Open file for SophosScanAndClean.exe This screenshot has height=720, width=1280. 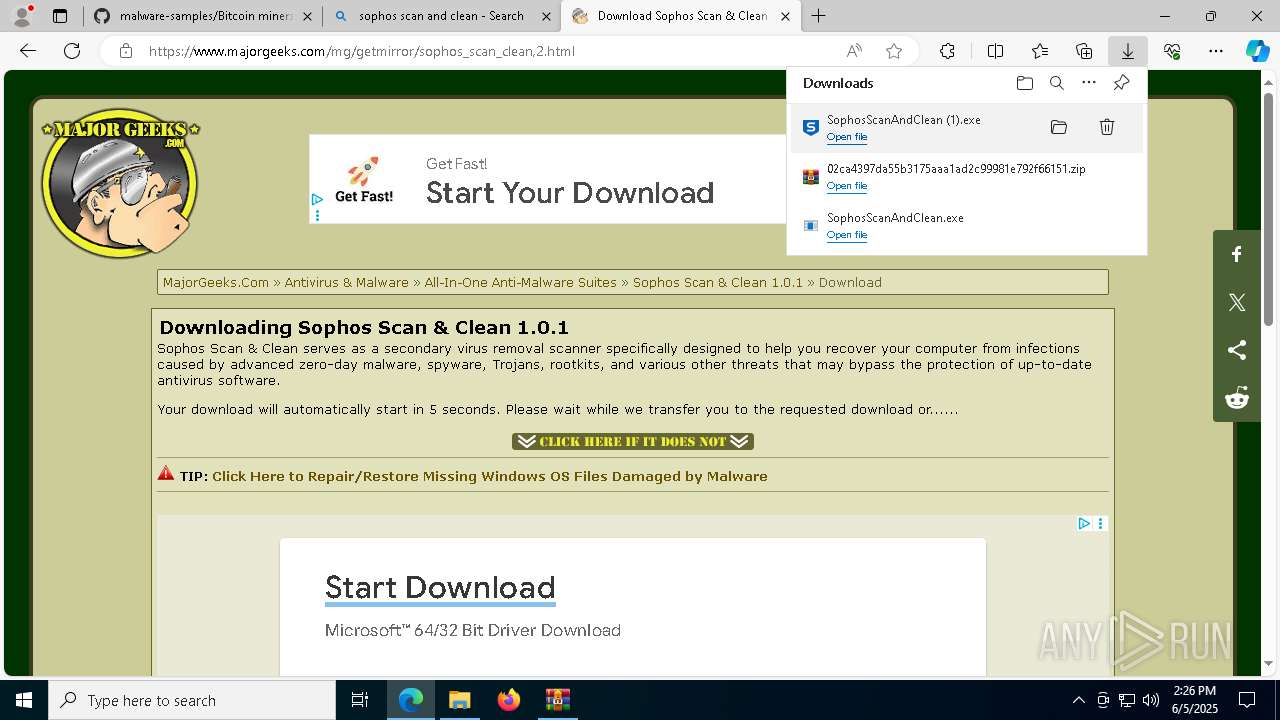847,235
